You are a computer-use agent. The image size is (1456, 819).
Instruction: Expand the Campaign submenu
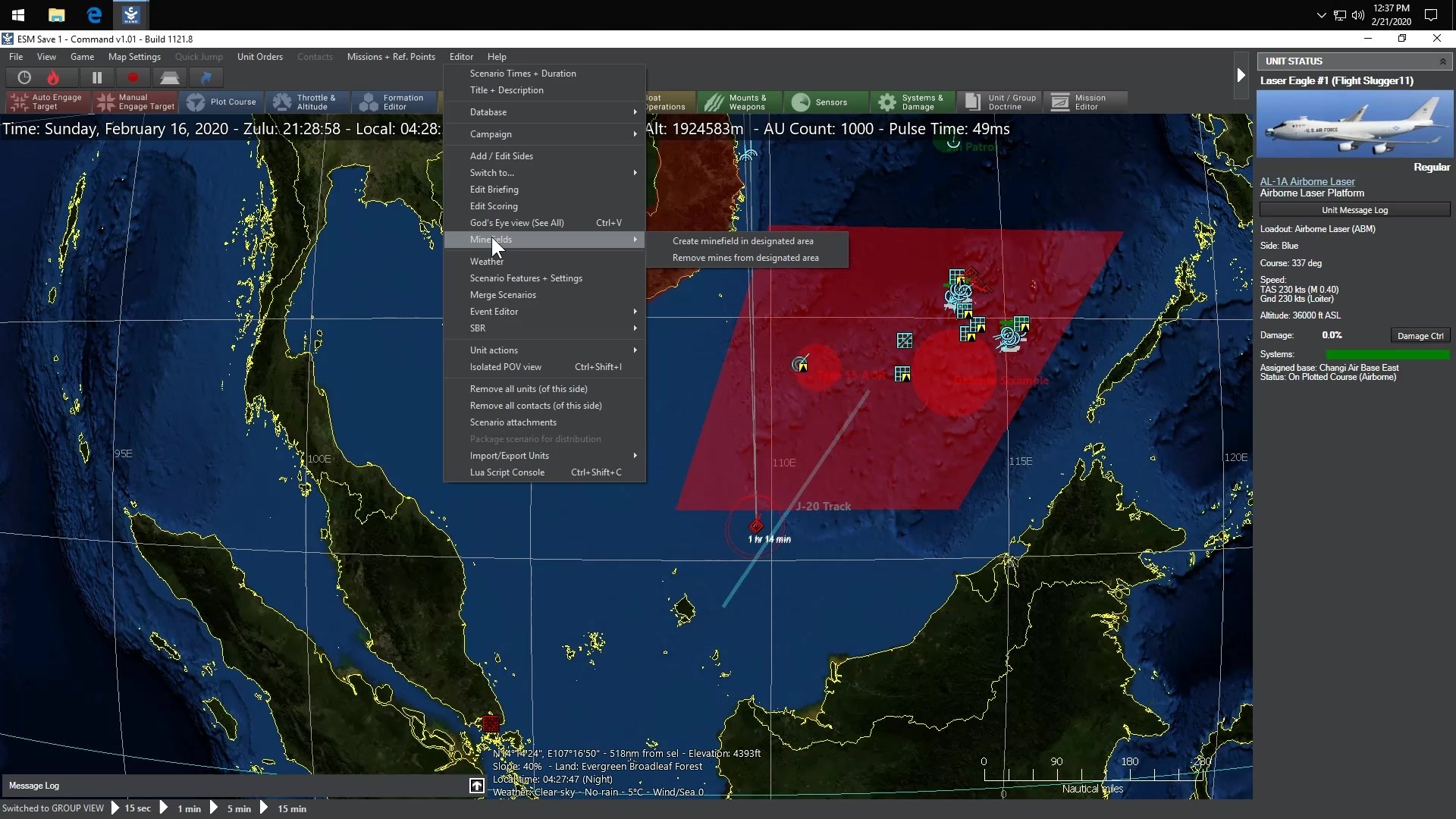[x=544, y=134]
